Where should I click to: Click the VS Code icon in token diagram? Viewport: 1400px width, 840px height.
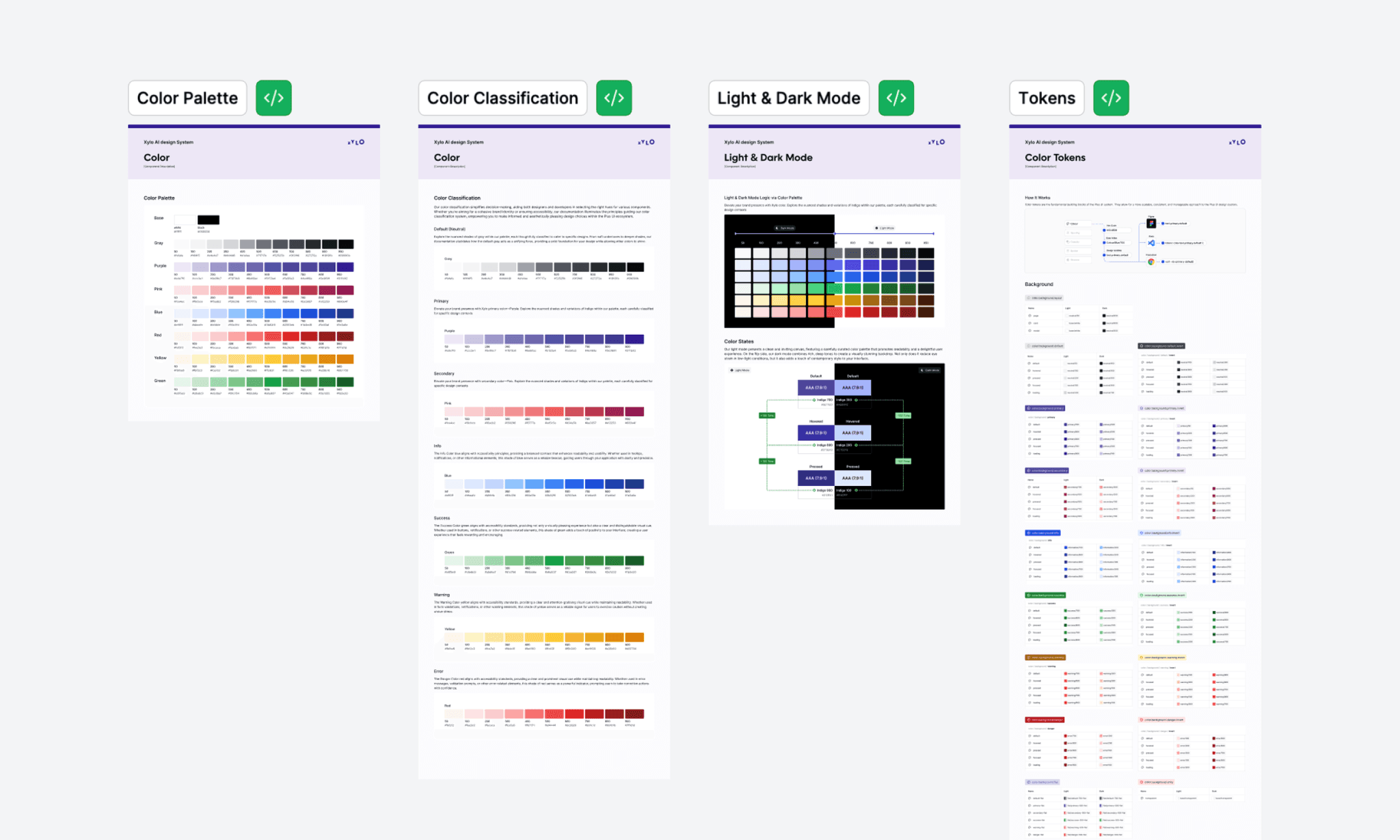(x=1151, y=243)
